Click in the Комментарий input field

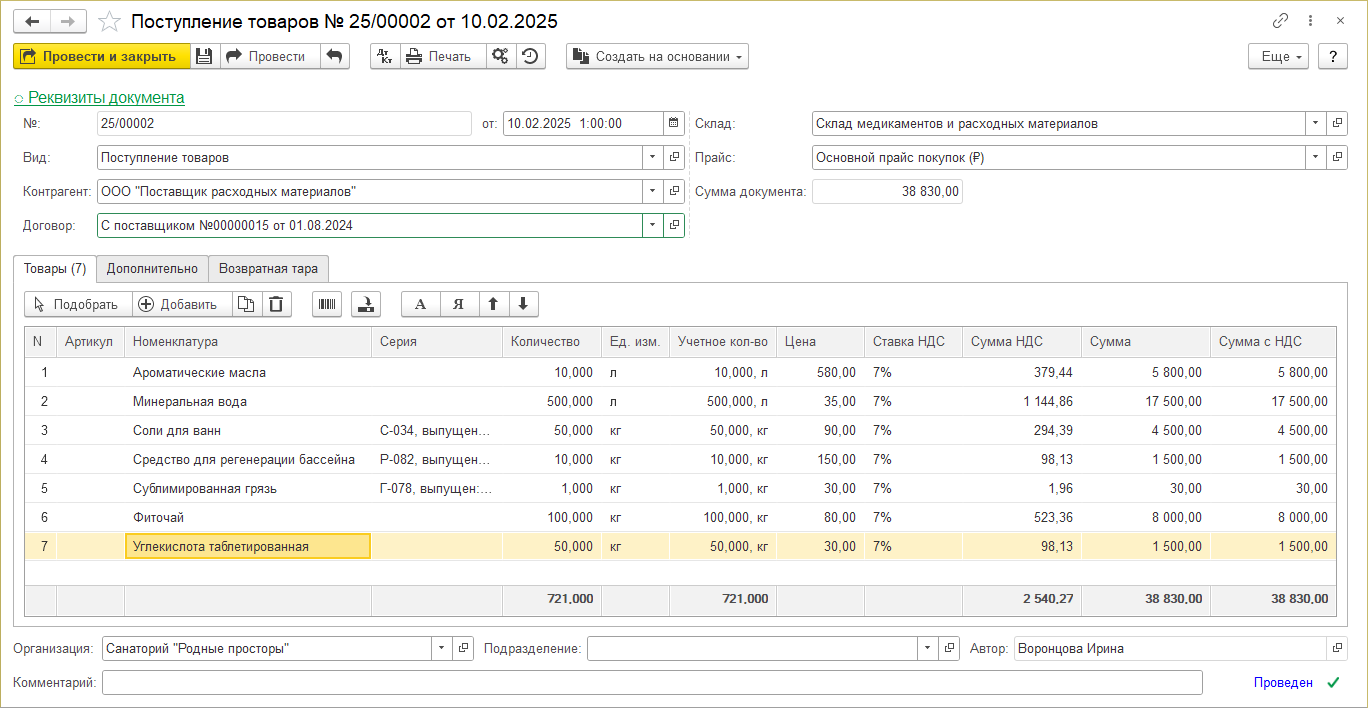[651, 683]
